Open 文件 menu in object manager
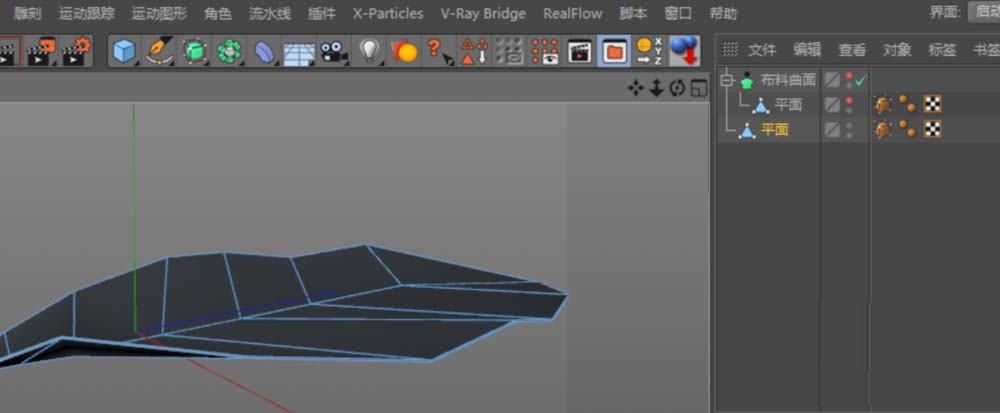 coord(762,49)
